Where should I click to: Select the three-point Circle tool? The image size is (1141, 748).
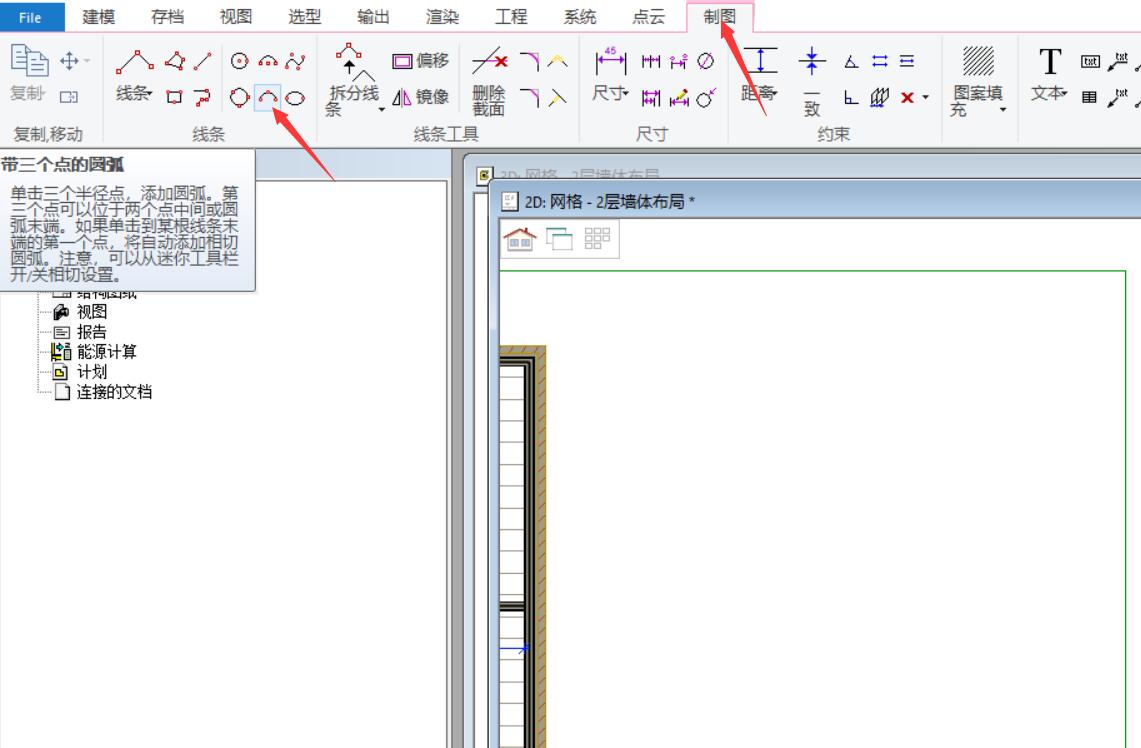(x=239, y=97)
